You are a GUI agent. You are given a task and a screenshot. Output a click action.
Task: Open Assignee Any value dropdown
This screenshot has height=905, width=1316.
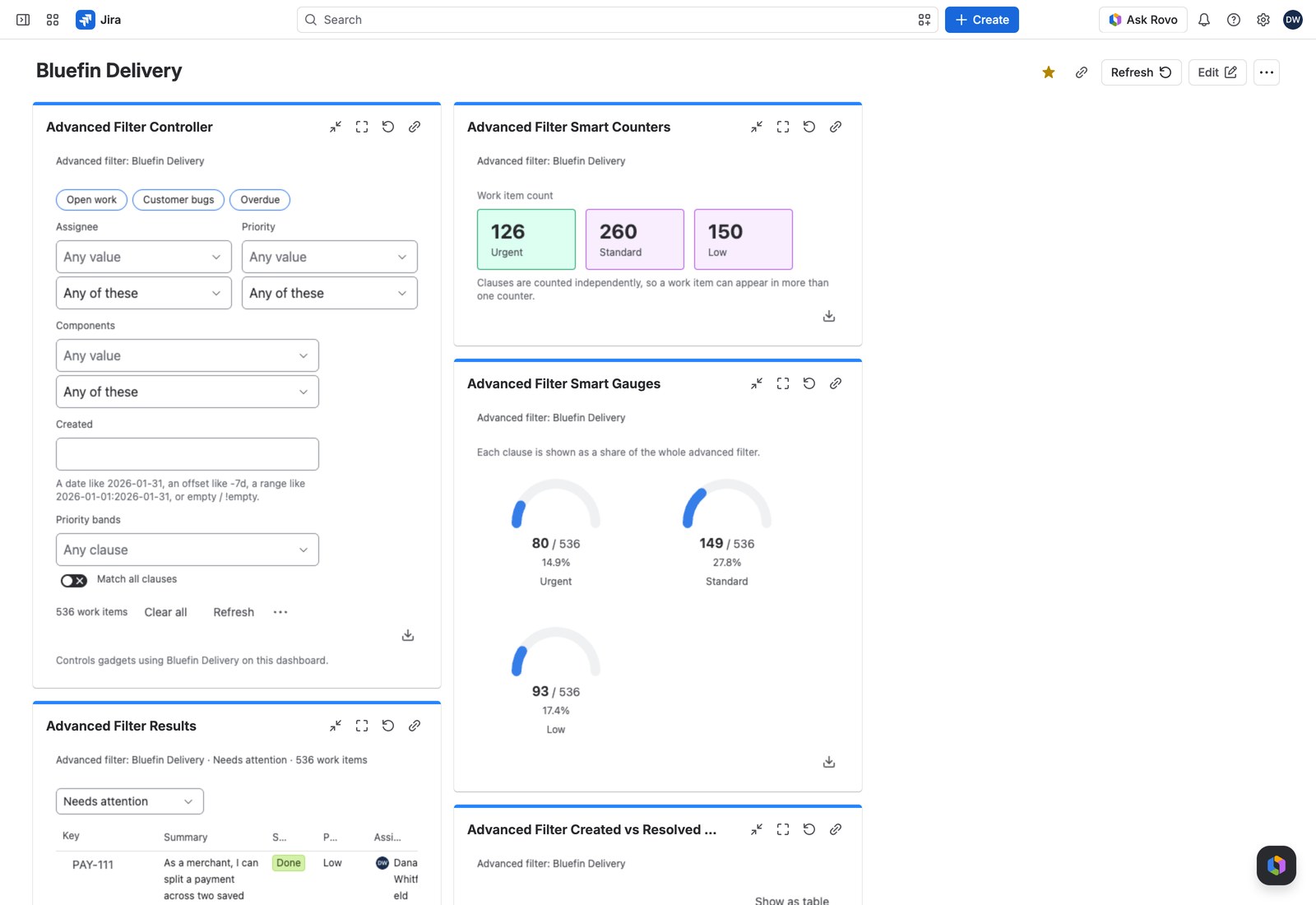[x=144, y=257]
